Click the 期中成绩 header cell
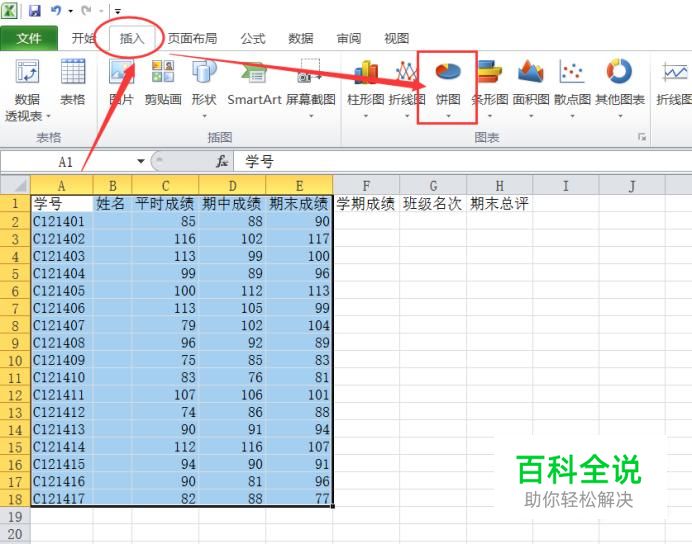The height and width of the screenshot is (544, 692). click(x=233, y=203)
